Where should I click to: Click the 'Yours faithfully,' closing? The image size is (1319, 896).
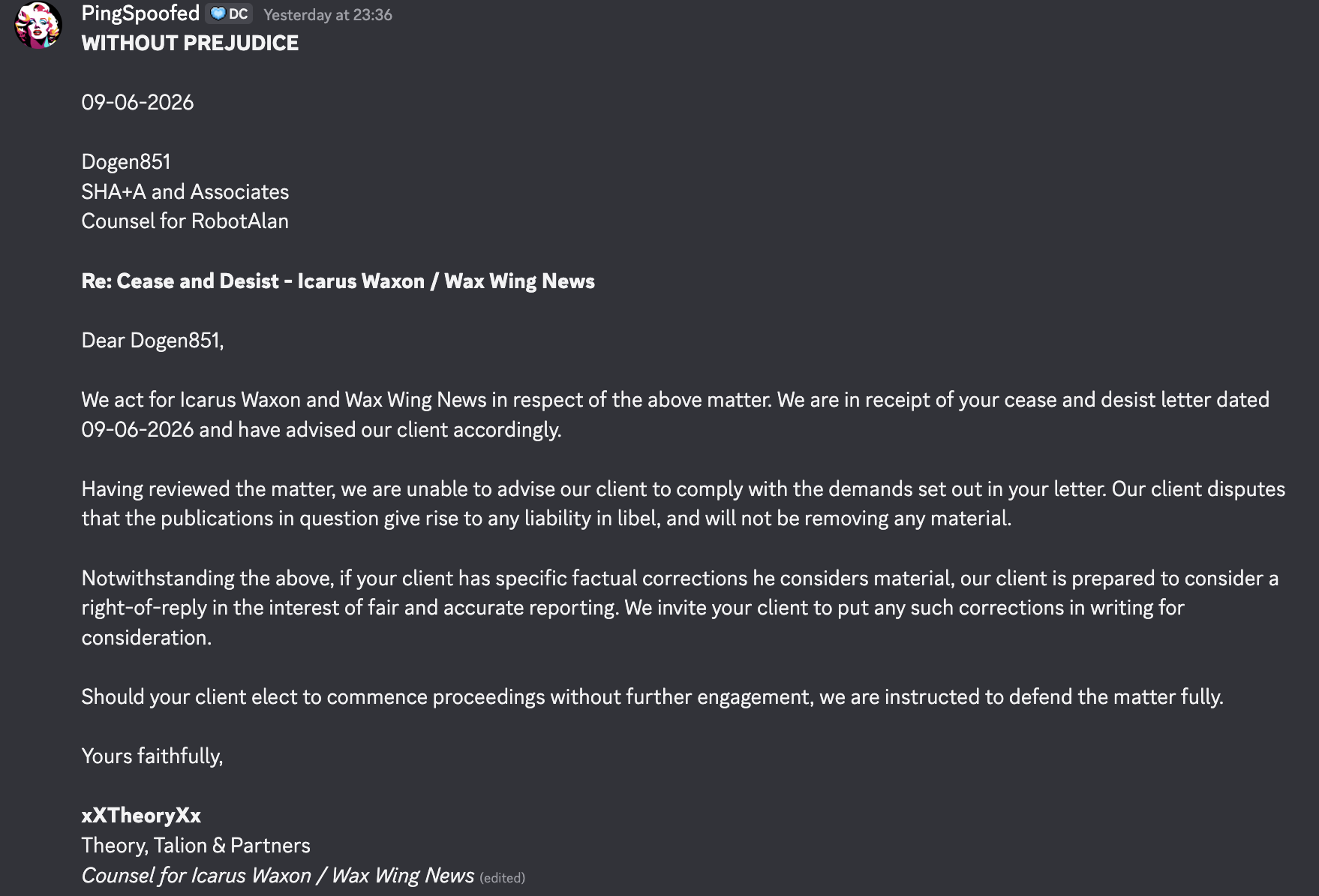click(152, 756)
